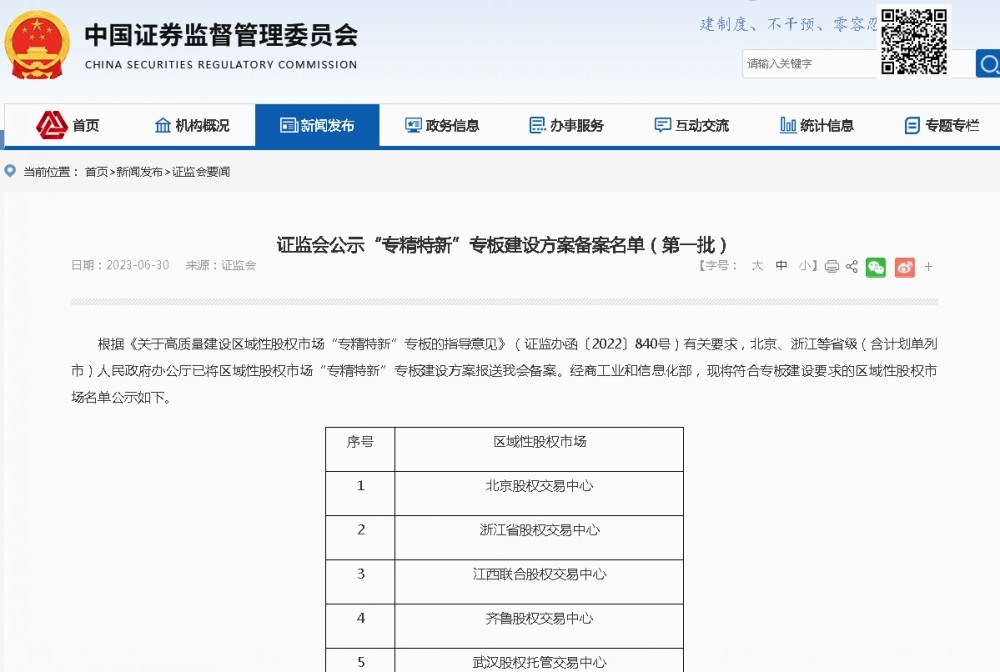
Task: Click the newspaper icon beside 新闻发布
Action: point(289,125)
